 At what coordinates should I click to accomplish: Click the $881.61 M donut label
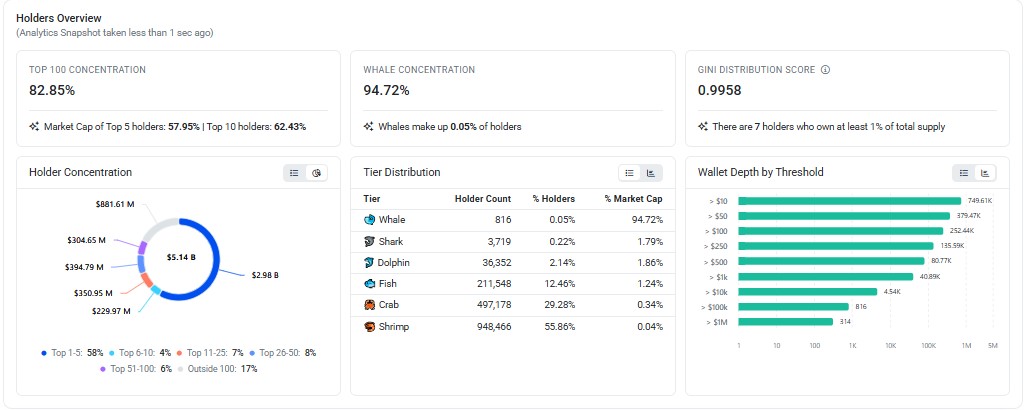115,204
